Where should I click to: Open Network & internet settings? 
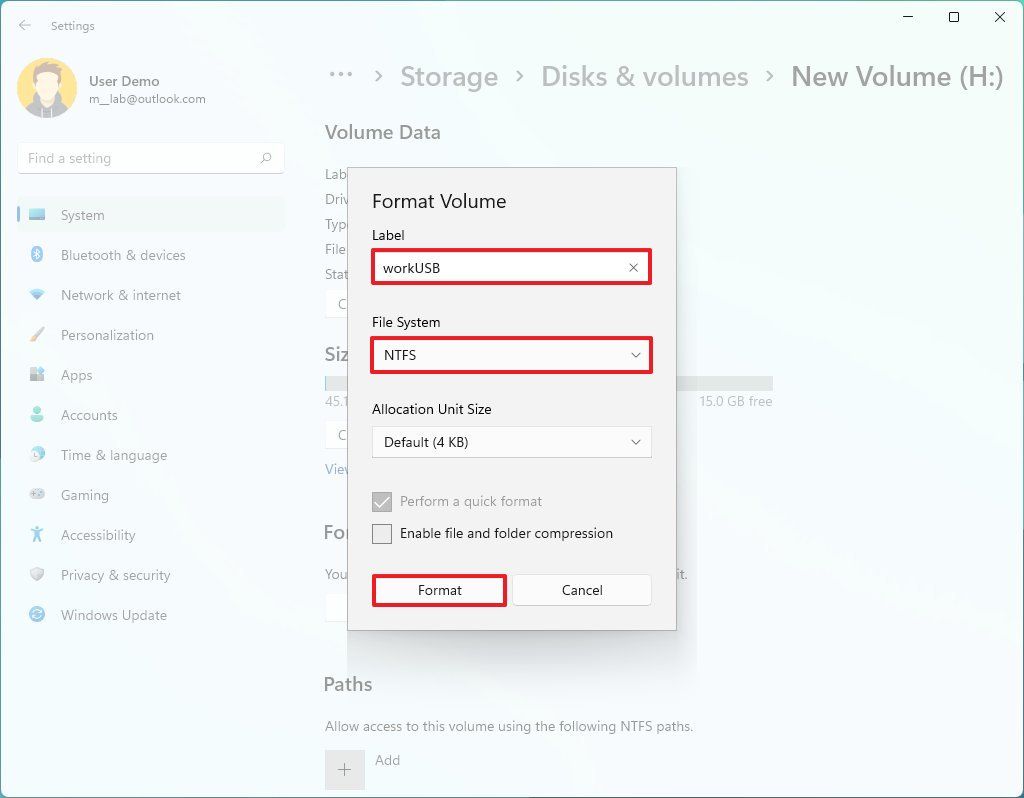pos(121,295)
